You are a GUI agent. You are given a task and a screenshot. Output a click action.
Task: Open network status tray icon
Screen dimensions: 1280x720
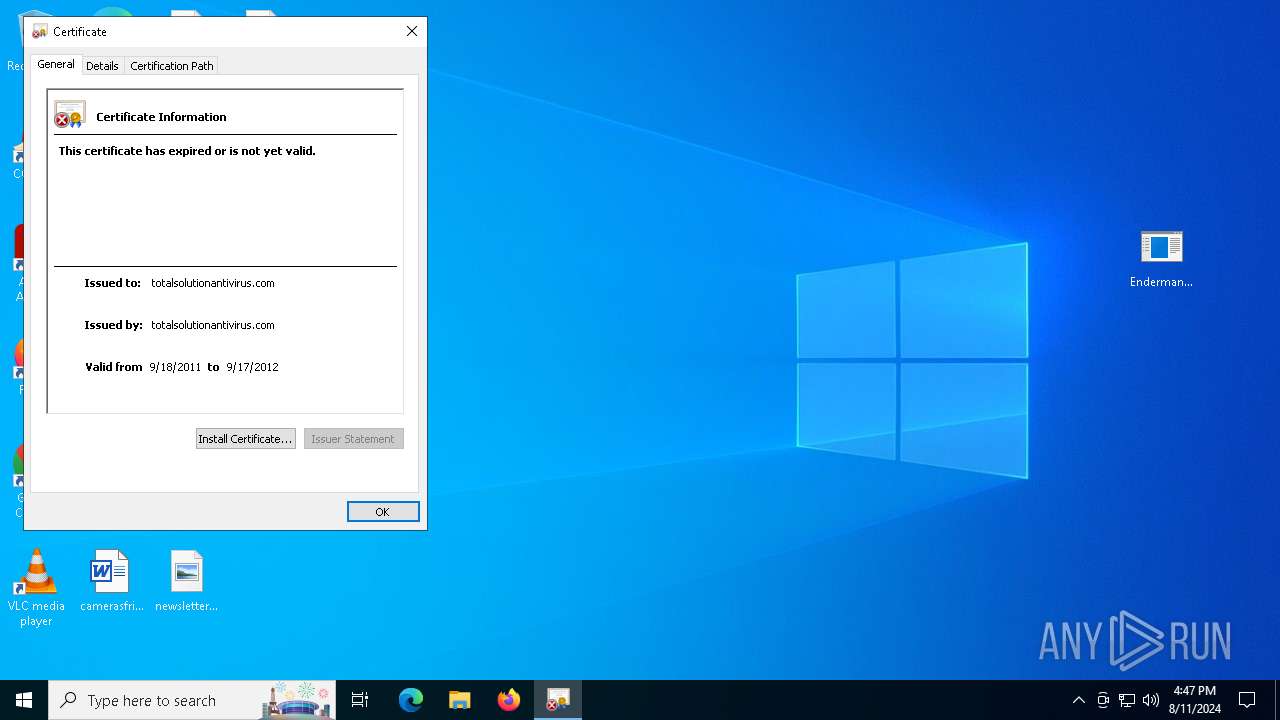coord(1127,700)
